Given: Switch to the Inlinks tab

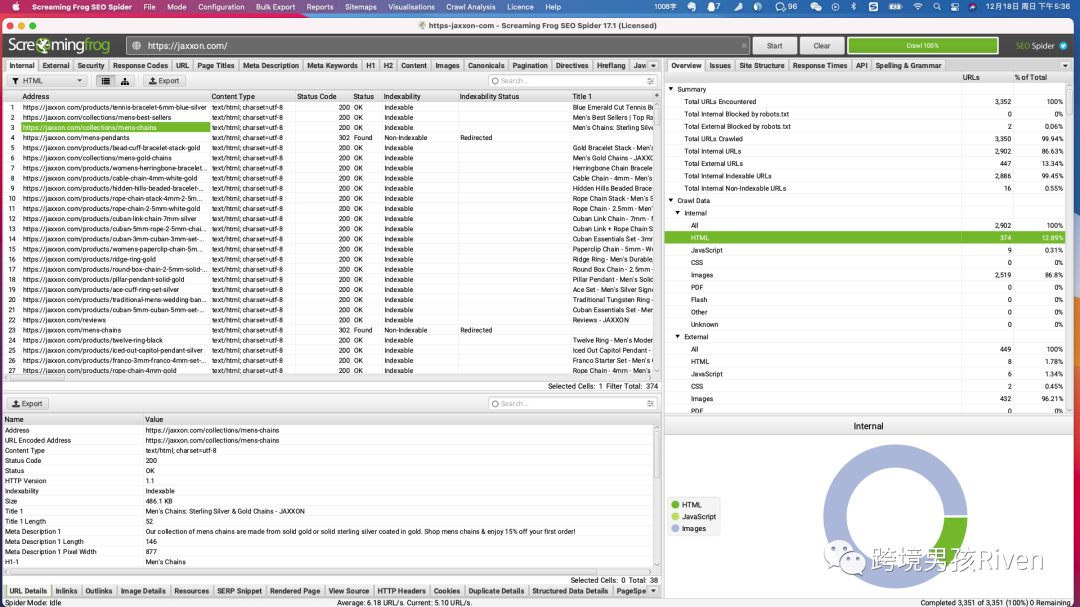Looking at the screenshot, I should tap(66, 591).
